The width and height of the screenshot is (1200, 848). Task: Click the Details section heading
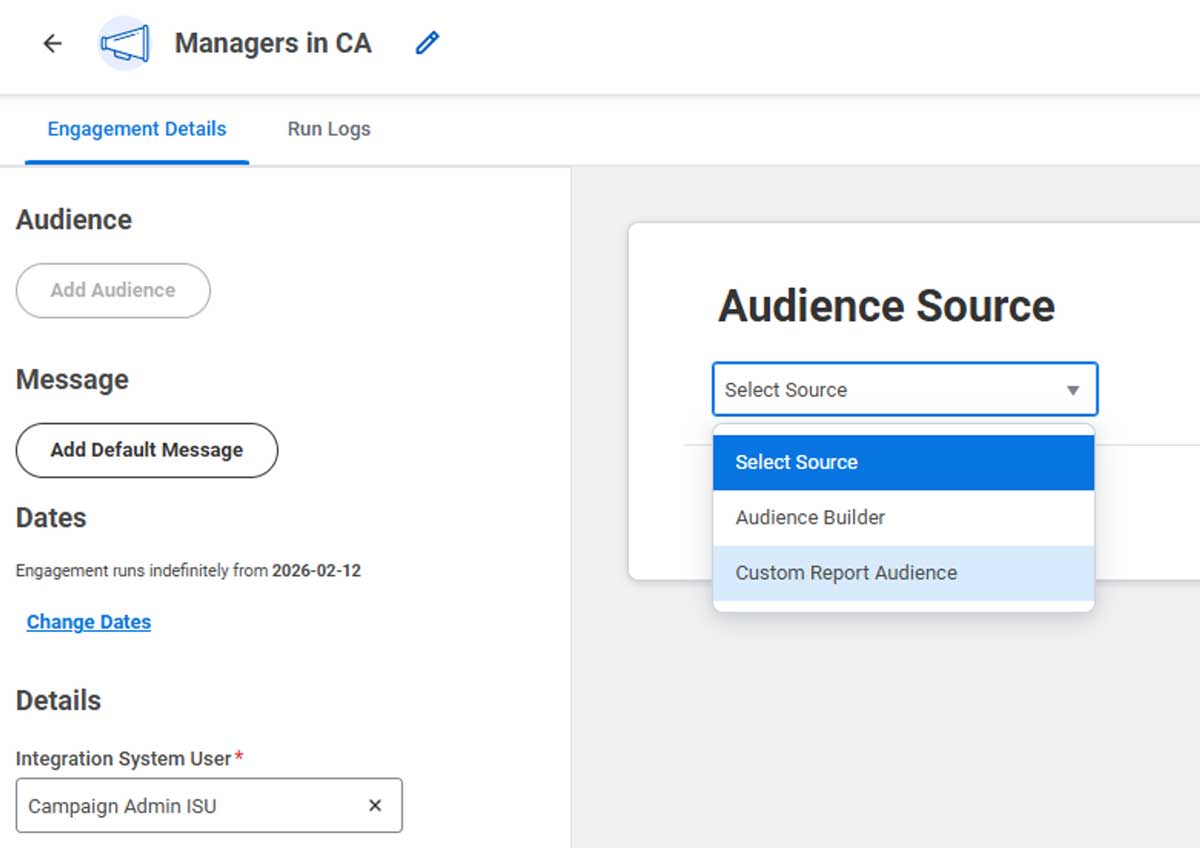click(58, 700)
